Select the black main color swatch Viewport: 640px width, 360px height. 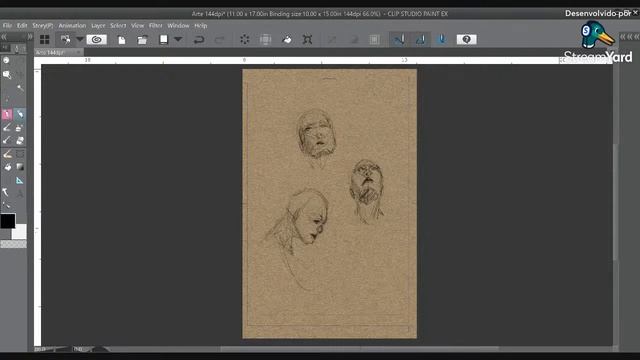point(8,221)
